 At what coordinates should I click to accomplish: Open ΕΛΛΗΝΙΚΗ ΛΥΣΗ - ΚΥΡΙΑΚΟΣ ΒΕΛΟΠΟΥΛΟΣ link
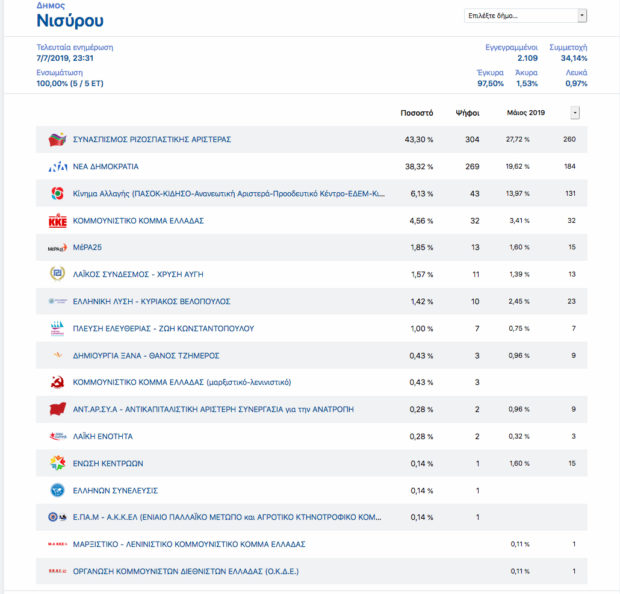(x=151, y=301)
